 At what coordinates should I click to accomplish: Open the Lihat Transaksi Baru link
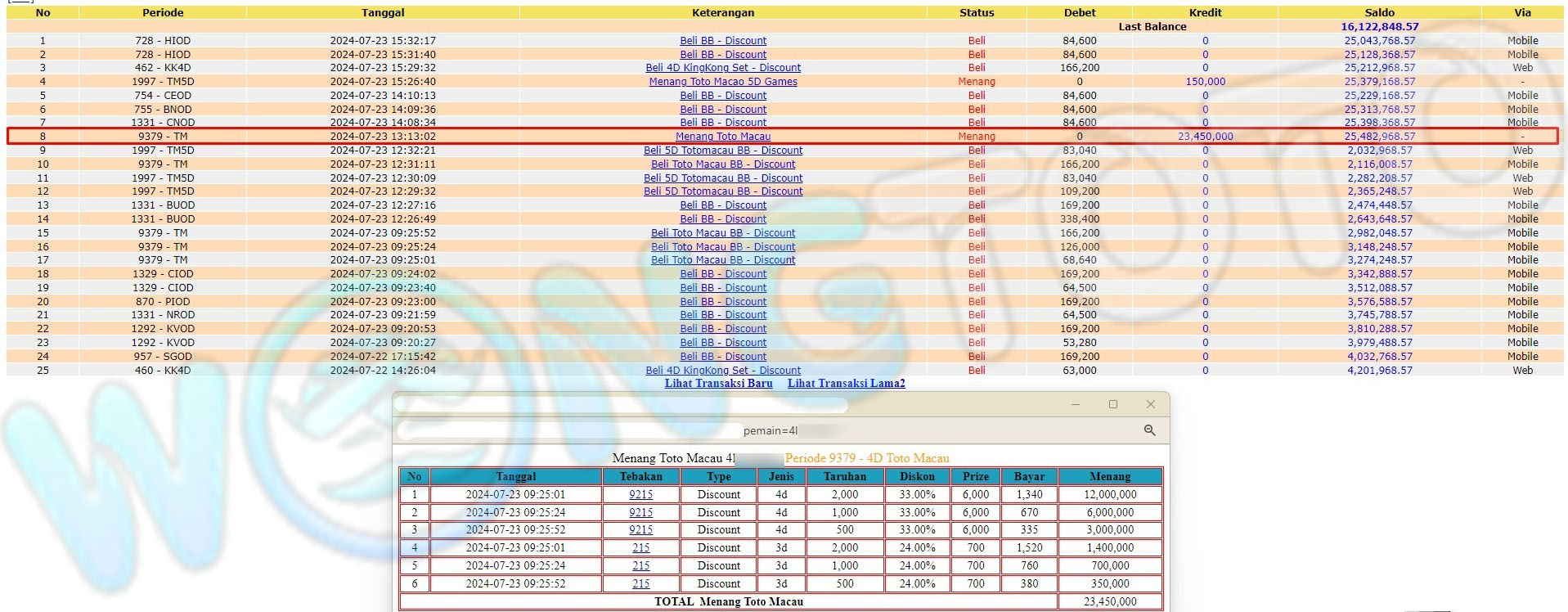point(718,383)
